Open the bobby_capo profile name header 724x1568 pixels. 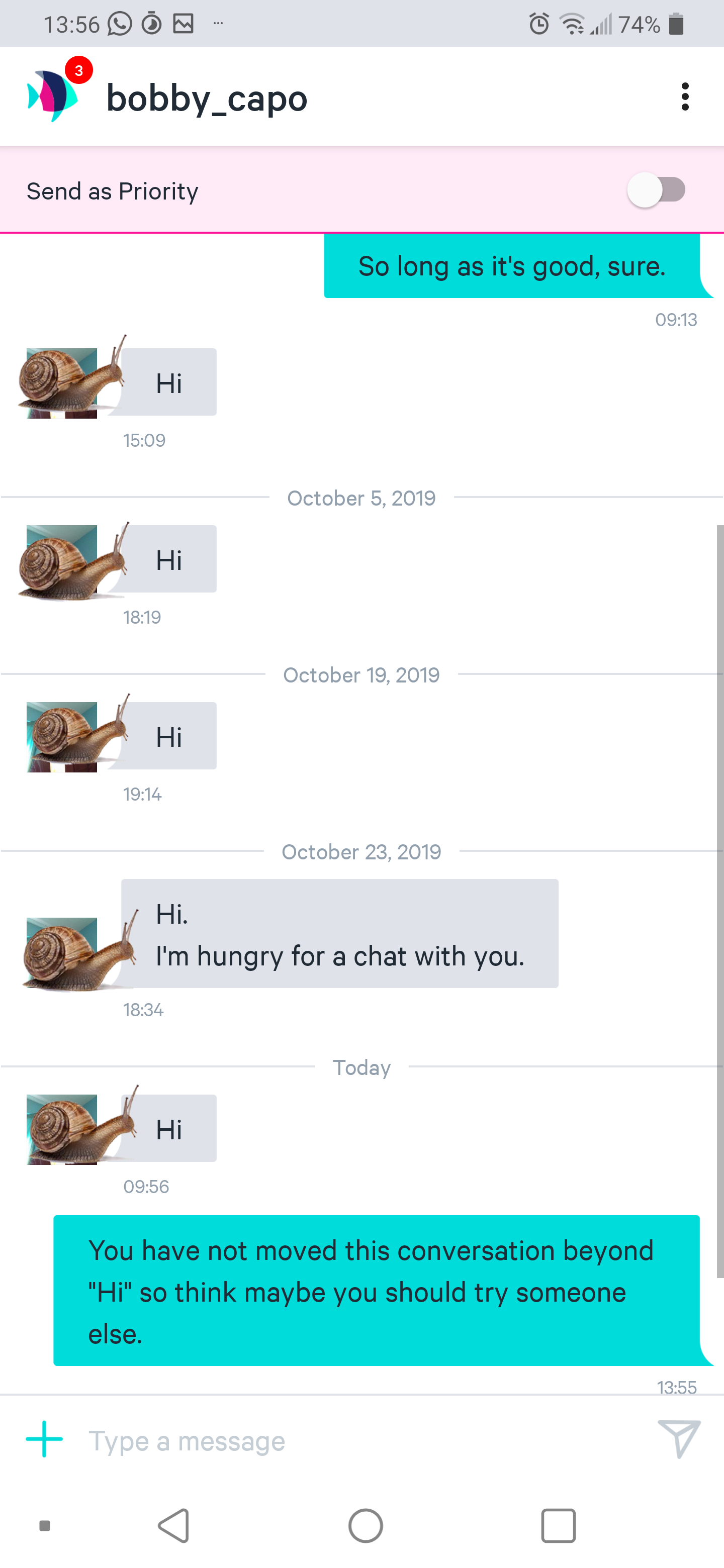(207, 98)
